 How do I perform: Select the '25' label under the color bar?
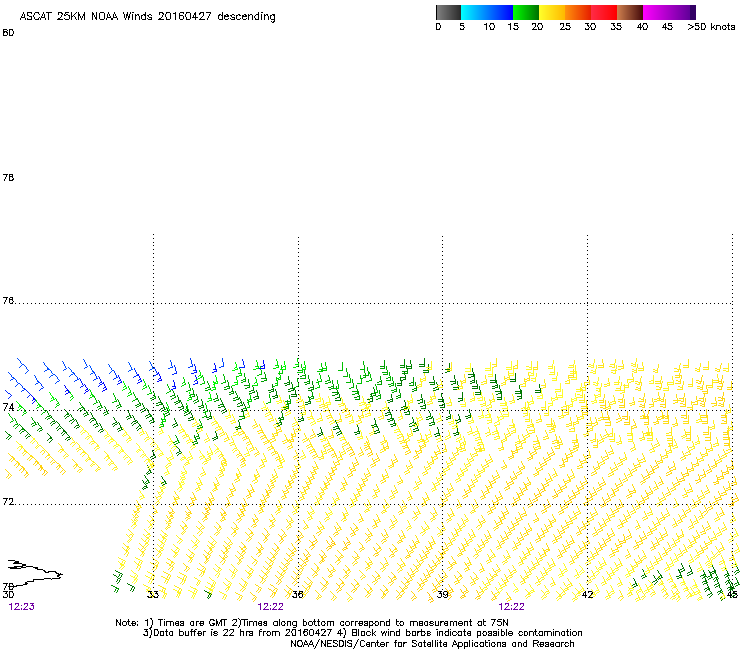(565, 27)
